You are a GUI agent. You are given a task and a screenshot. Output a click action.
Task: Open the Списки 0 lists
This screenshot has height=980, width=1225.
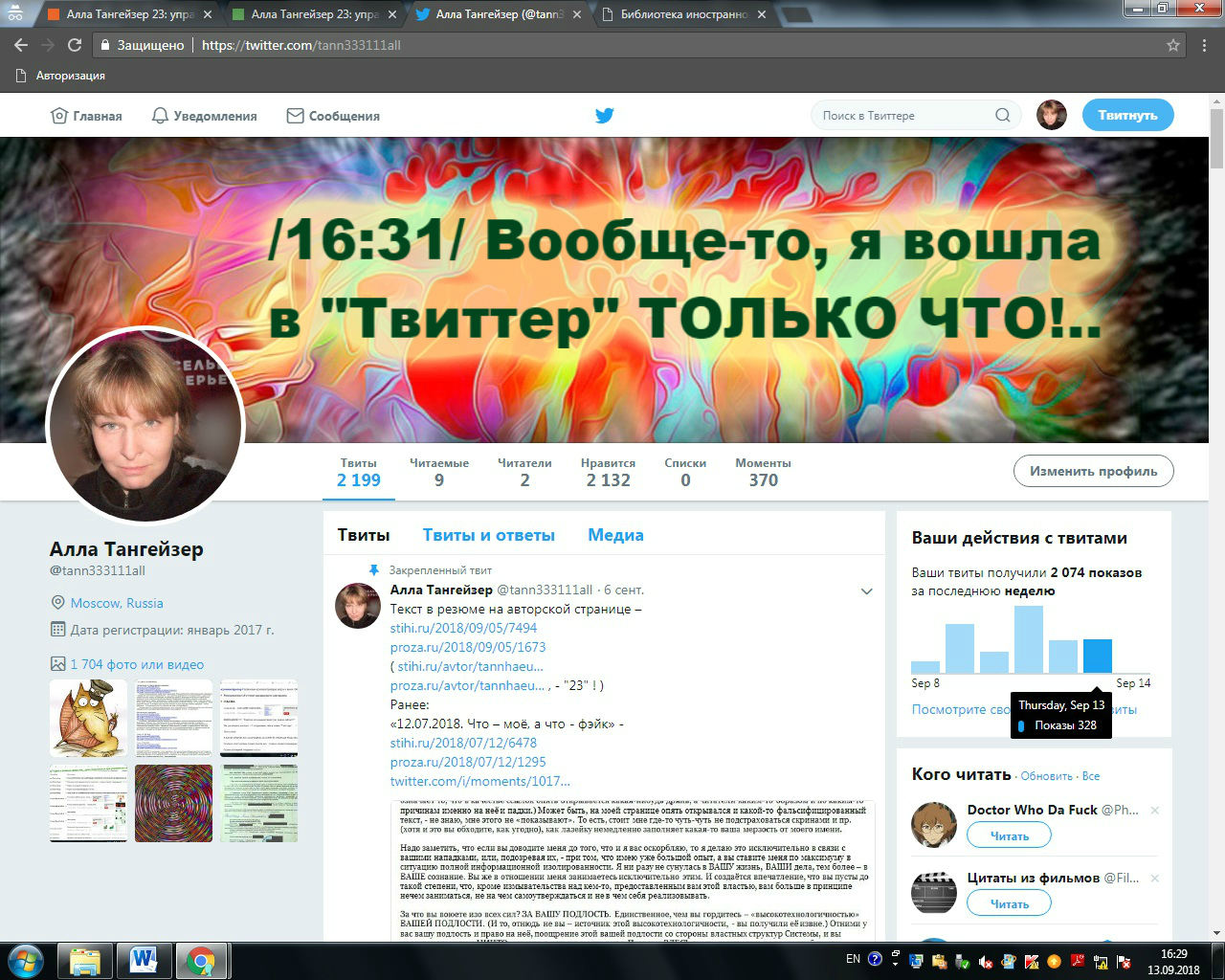pos(685,472)
